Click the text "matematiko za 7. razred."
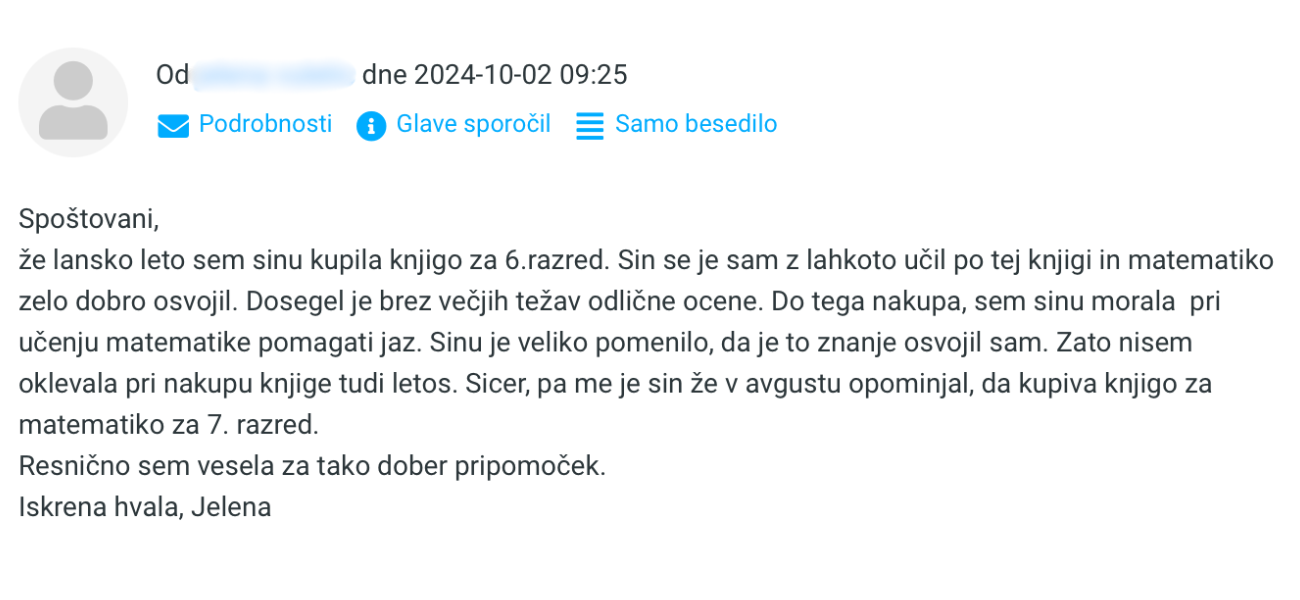 [168, 424]
